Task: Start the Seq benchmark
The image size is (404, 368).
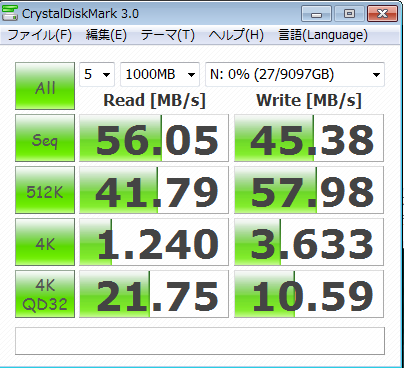Action: pos(45,138)
